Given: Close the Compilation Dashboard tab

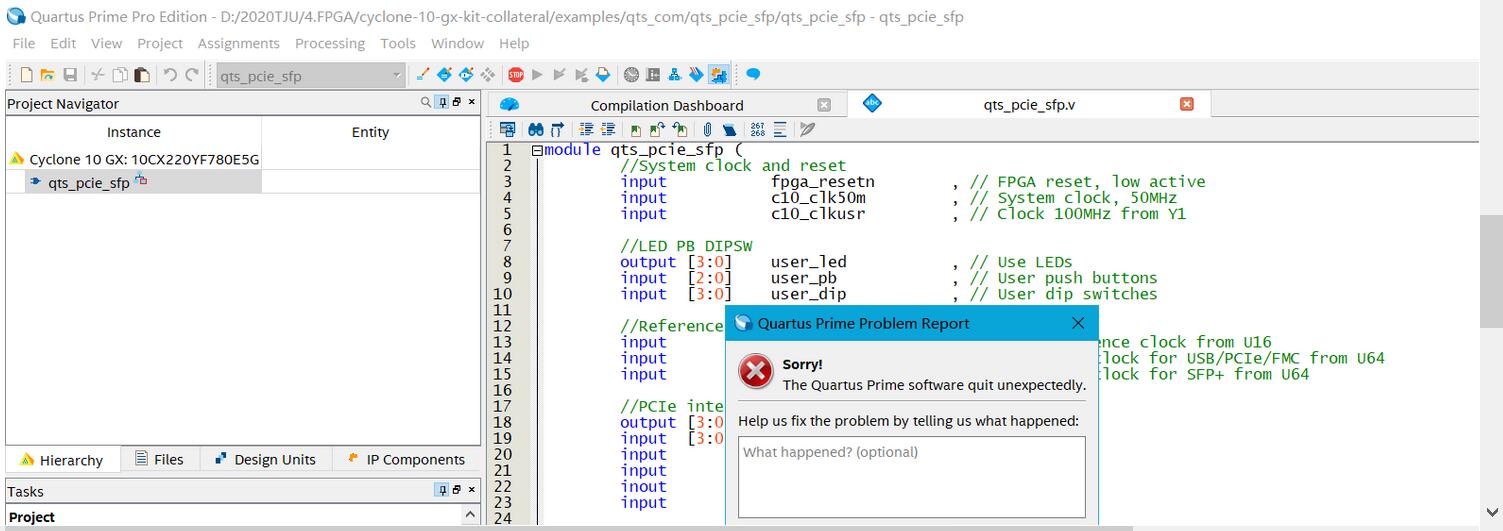Looking at the screenshot, I should [824, 104].
